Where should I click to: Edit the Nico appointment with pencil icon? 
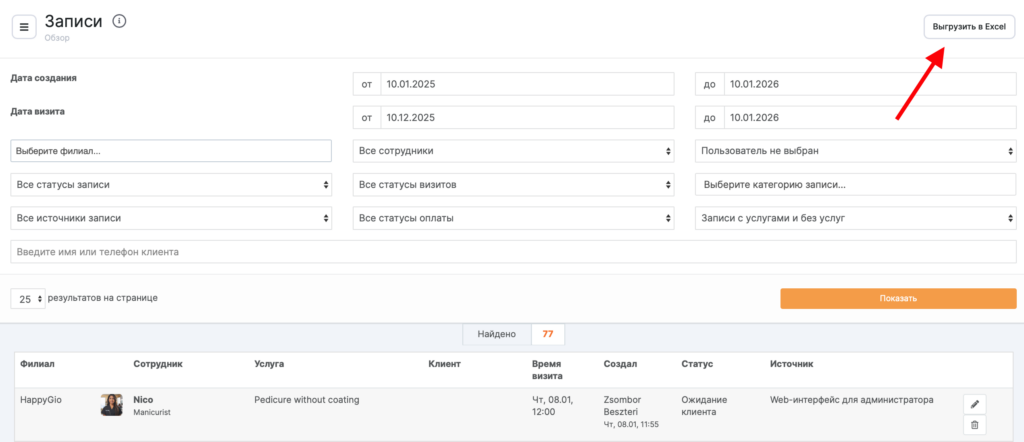[976, 404]
